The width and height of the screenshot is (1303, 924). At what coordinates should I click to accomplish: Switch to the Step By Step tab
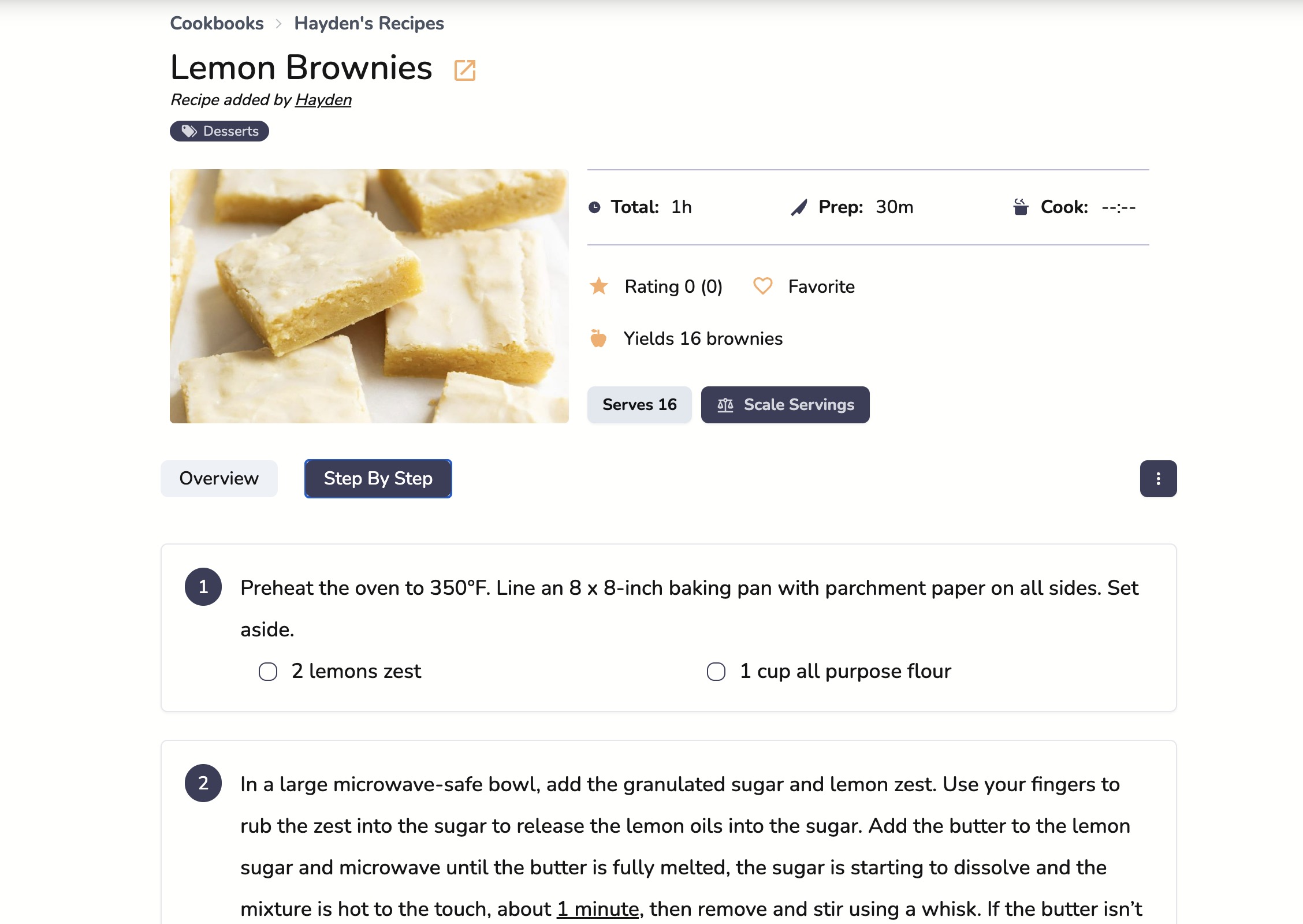click(378, 478)
